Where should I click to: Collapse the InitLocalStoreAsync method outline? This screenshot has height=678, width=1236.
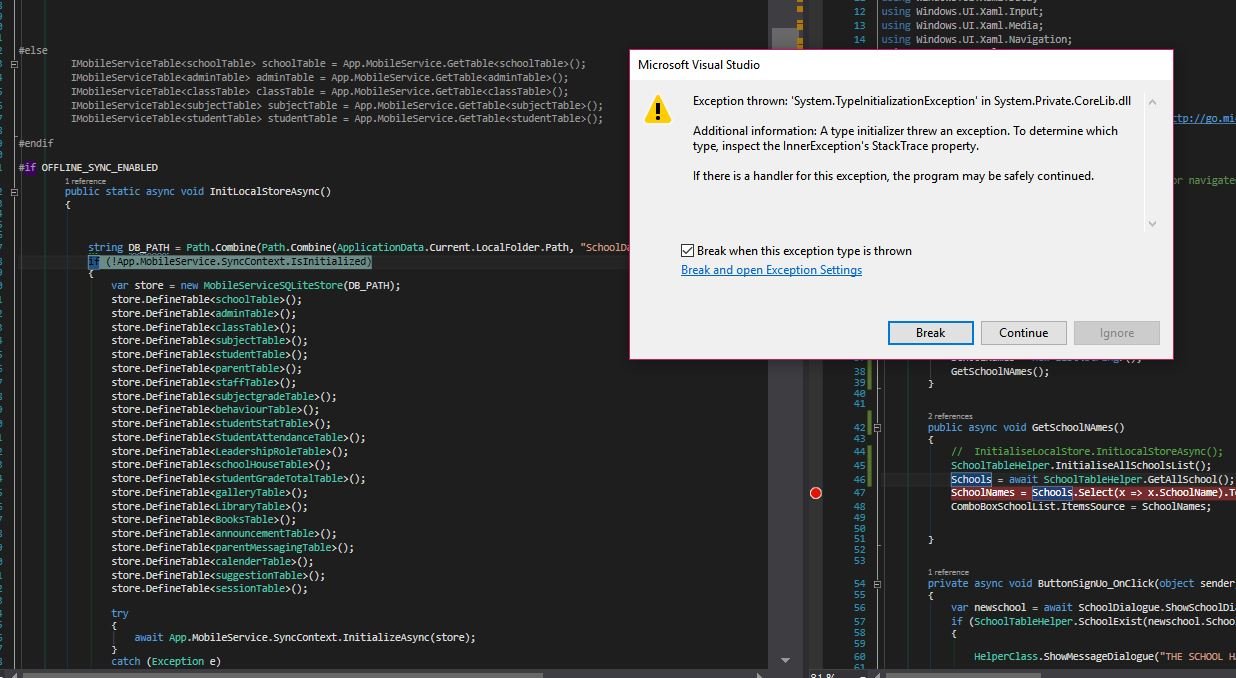(x=14, y=192)
